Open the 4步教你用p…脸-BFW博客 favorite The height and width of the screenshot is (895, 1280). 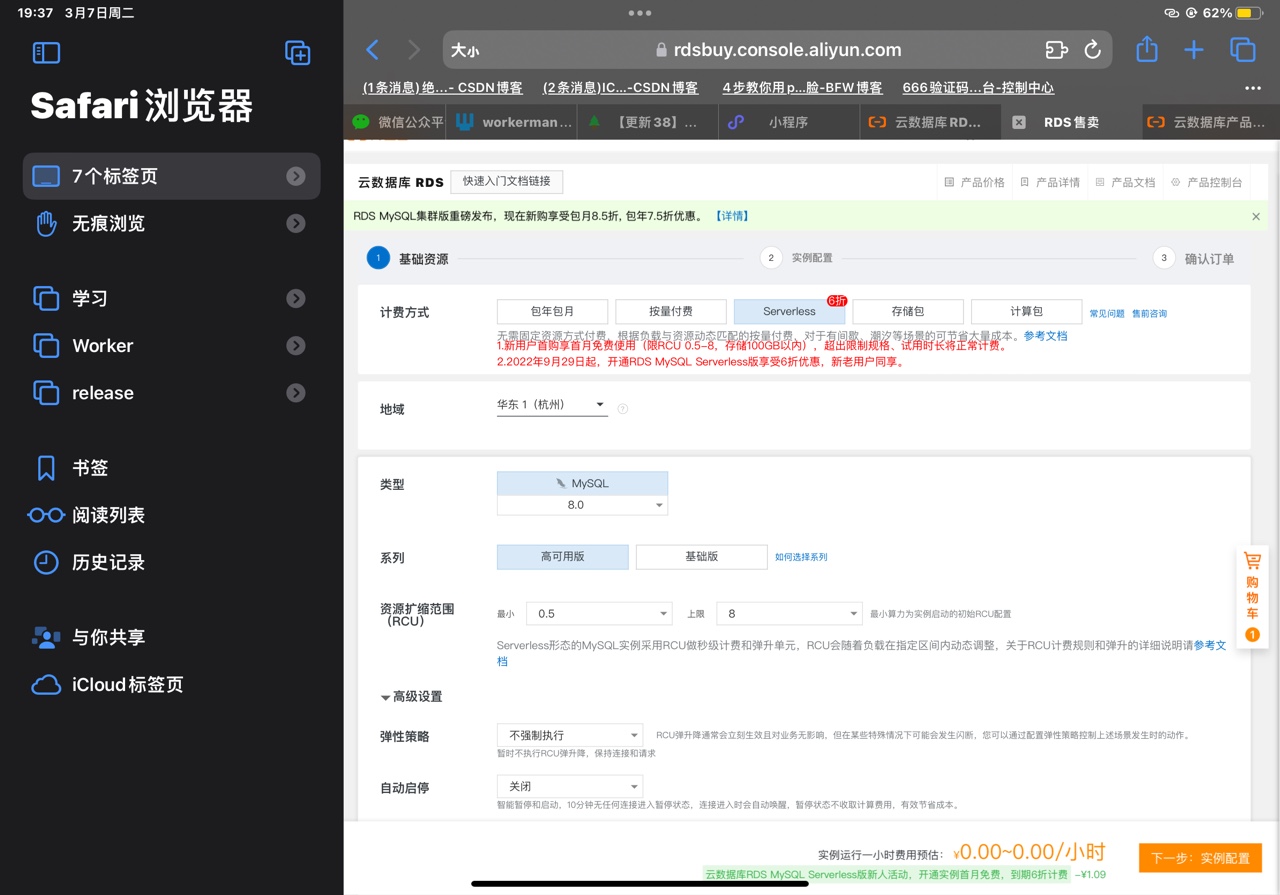click(x=802, y=88)
